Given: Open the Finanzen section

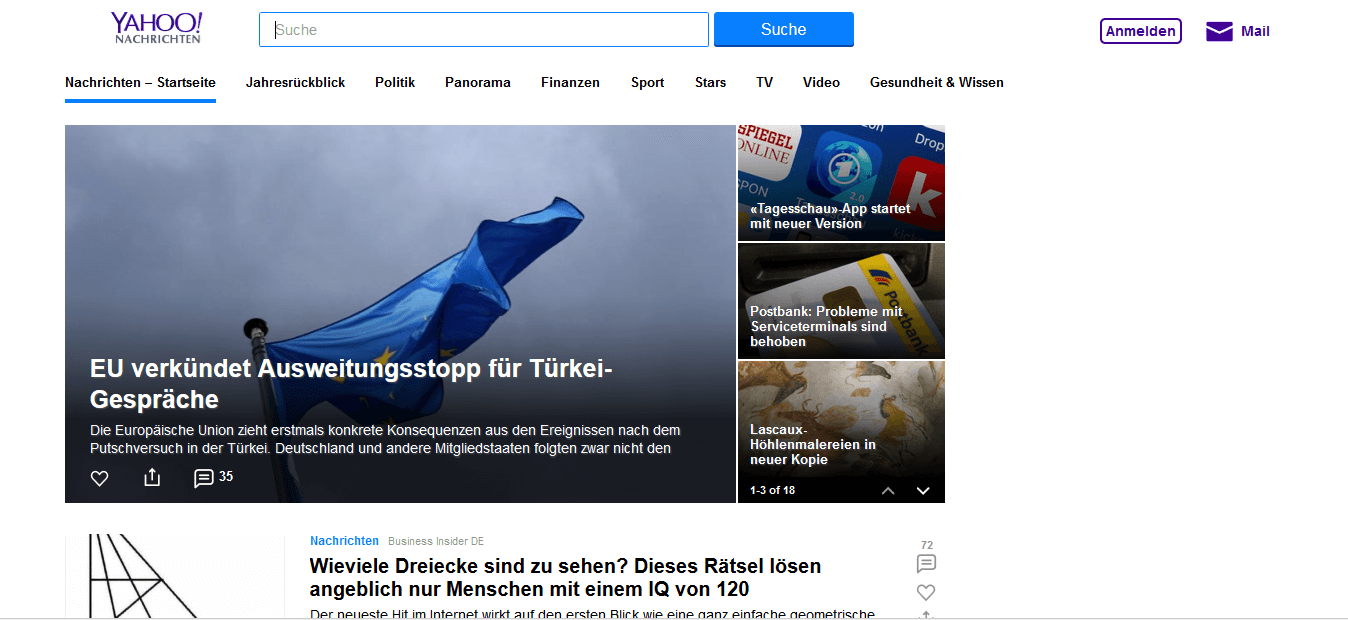Looking at the screenshot, I should pos(570,83).
